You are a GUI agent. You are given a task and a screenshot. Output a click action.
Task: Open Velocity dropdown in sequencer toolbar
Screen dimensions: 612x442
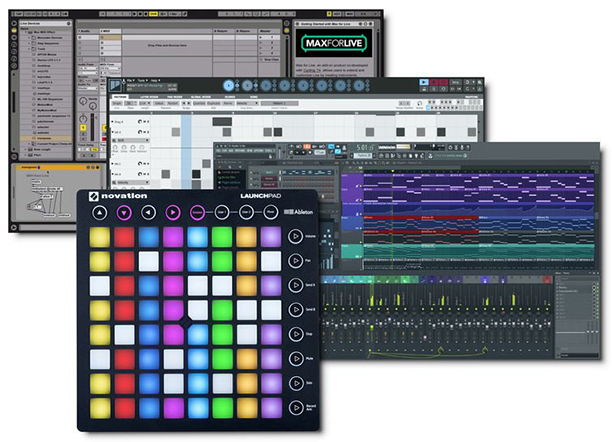click(x=247, y=103)
